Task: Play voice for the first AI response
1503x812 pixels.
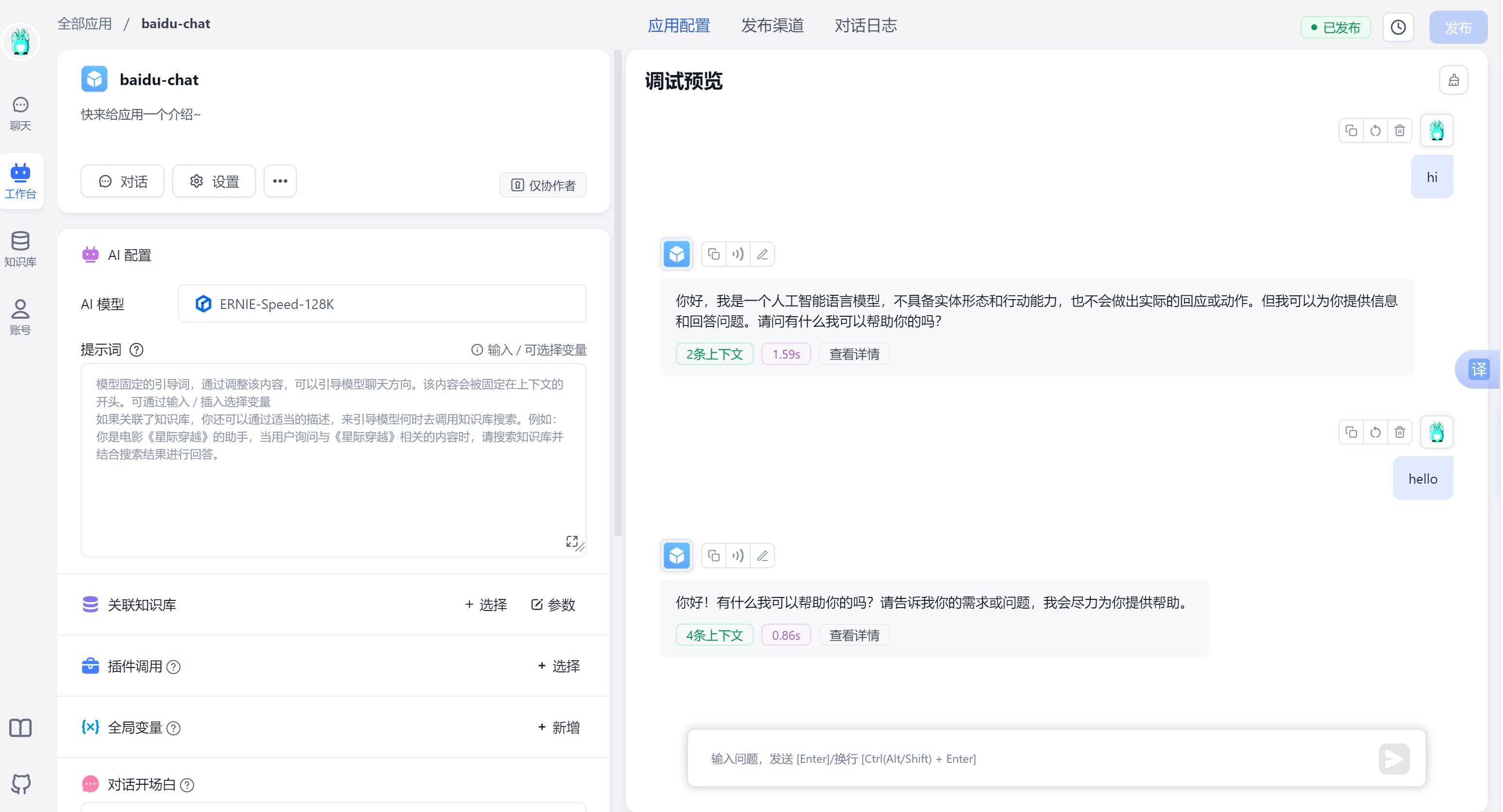Action: click(x=738, y=254)
